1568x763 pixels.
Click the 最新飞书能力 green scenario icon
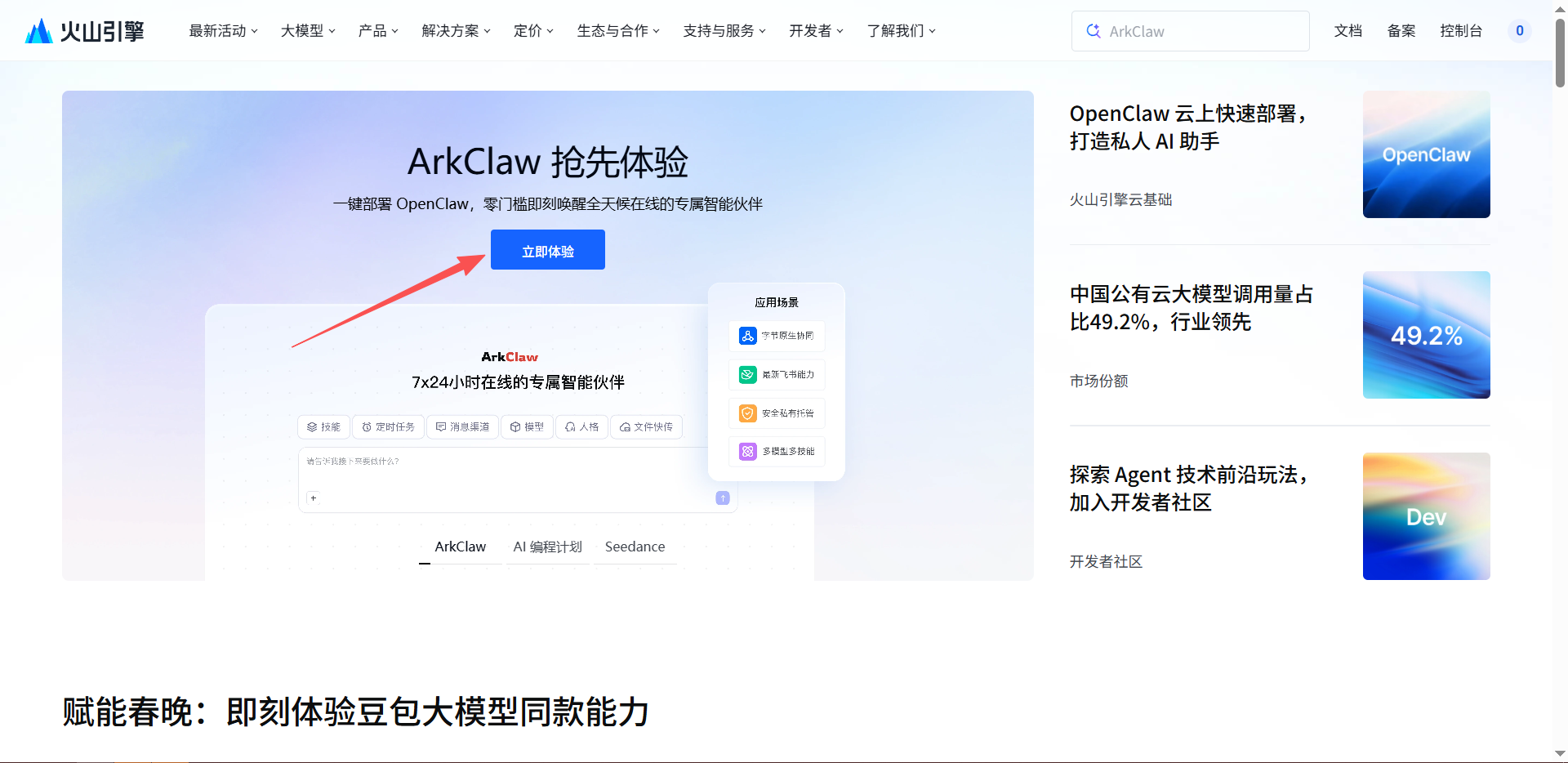(x=747, y=374)
